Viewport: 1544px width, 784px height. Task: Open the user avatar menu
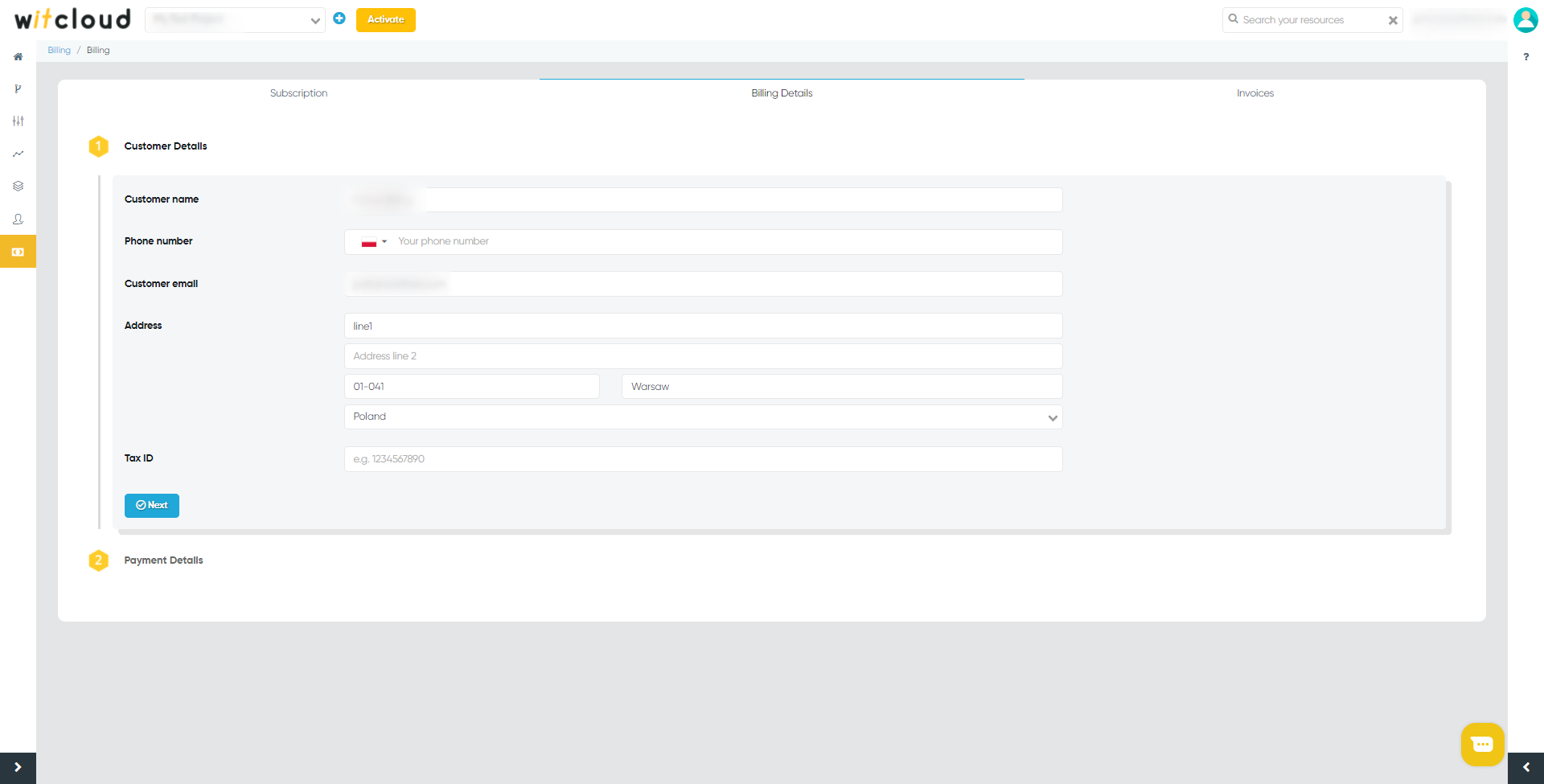tap(1526, 19)
